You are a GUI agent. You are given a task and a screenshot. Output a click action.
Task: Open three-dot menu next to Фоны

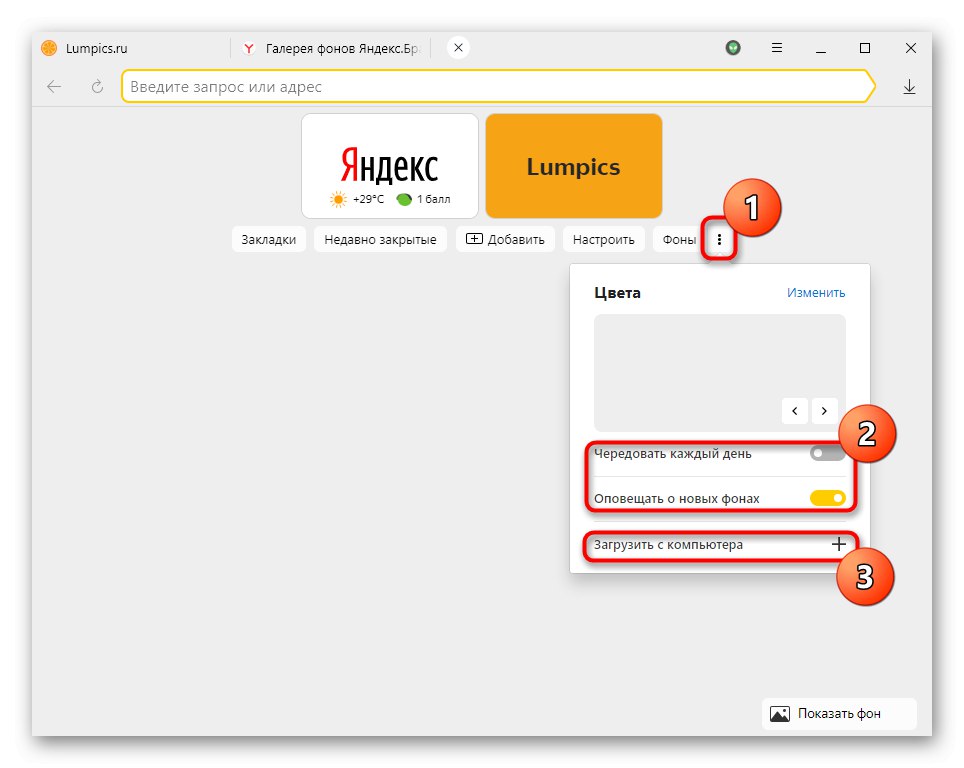(719, 239)
